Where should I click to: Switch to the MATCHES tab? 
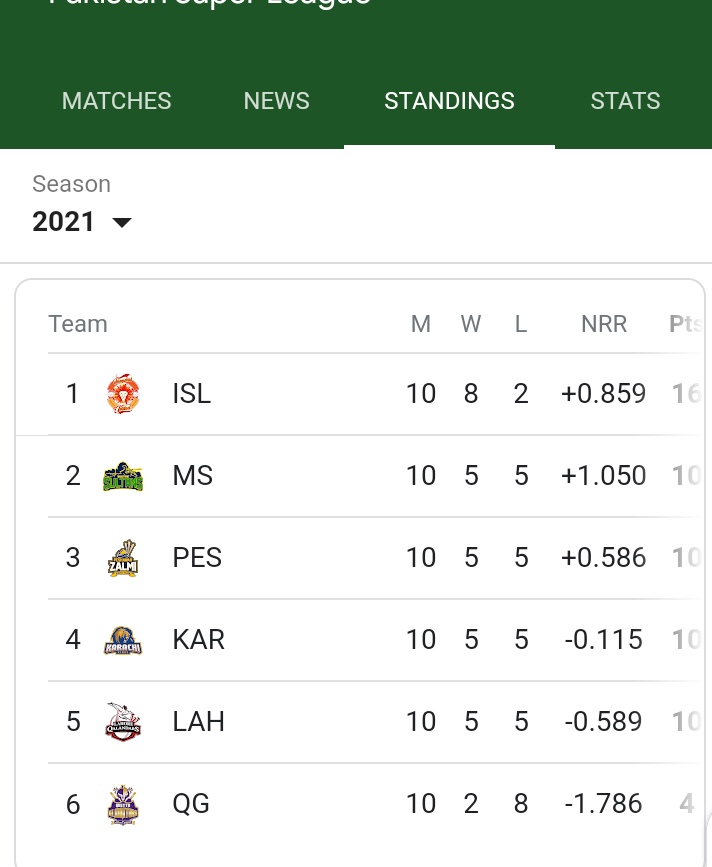(117, 101)
